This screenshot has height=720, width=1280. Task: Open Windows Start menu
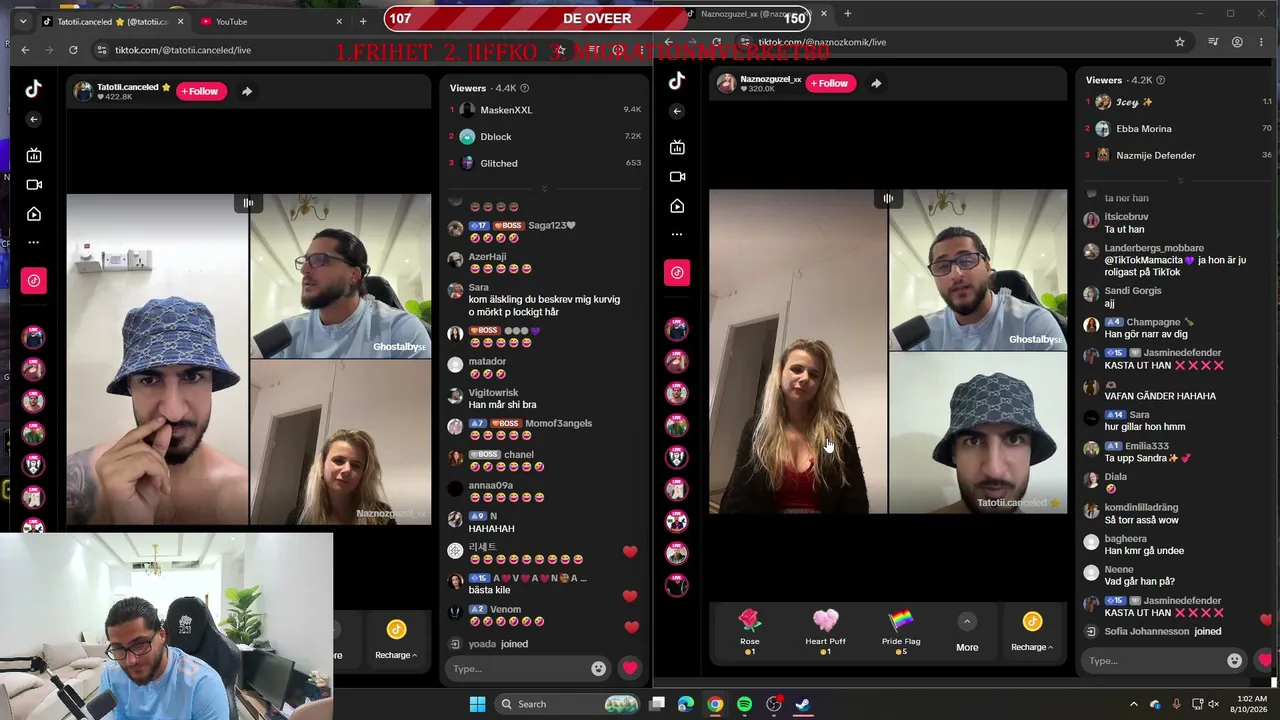click(477, 704)
